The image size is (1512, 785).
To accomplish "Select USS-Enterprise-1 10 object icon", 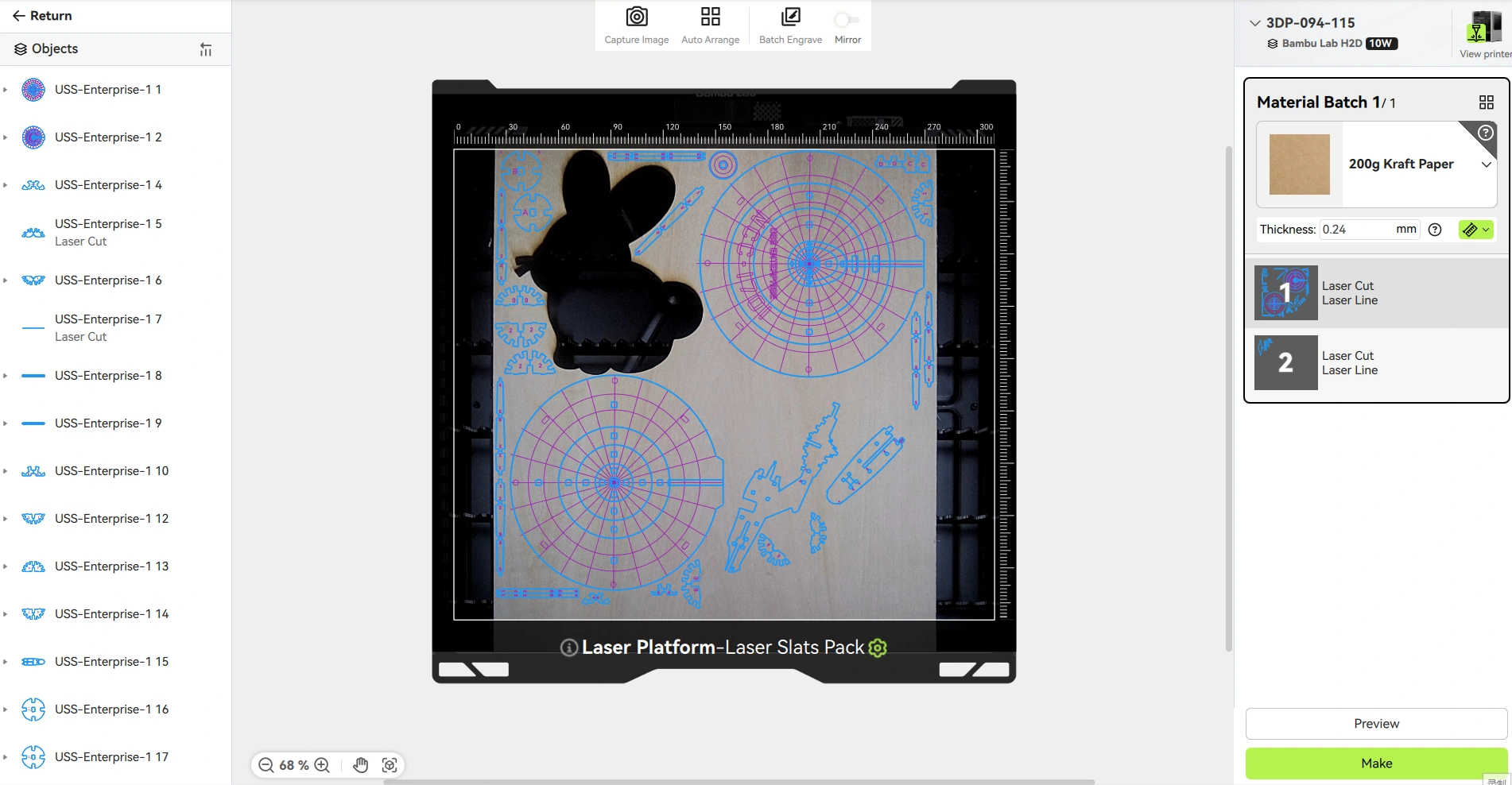I will click(33, 471).
